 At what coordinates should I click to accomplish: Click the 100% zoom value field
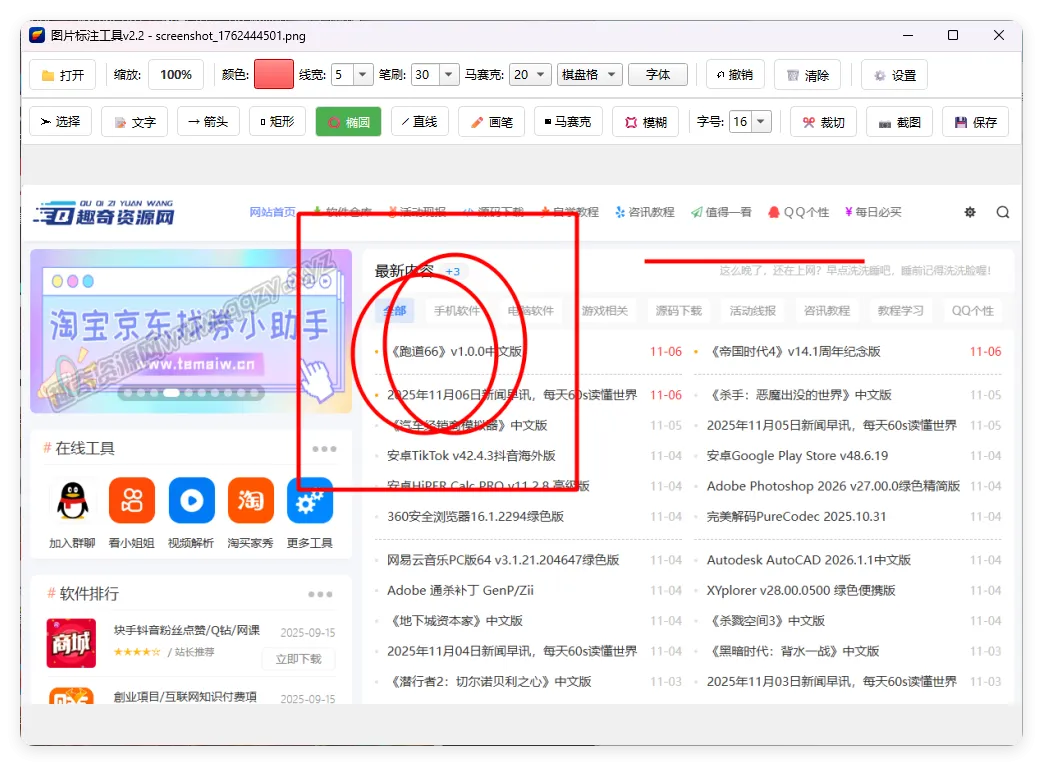176,74
